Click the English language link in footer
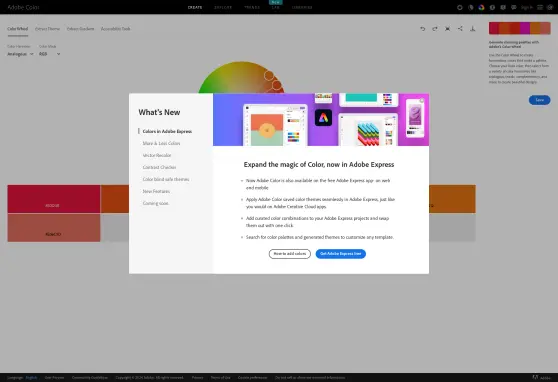 tap(31, 378)
